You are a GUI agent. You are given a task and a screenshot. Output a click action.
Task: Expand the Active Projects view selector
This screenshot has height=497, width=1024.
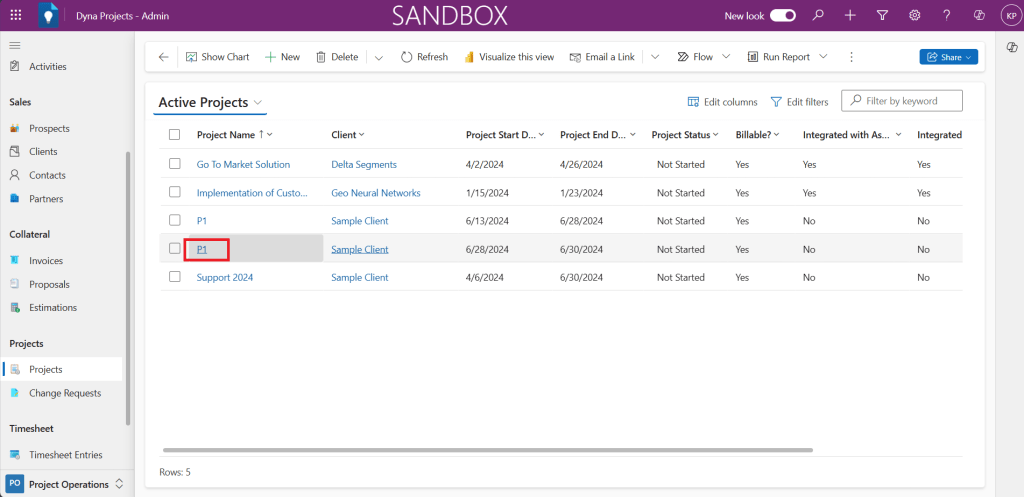[258, 103]
